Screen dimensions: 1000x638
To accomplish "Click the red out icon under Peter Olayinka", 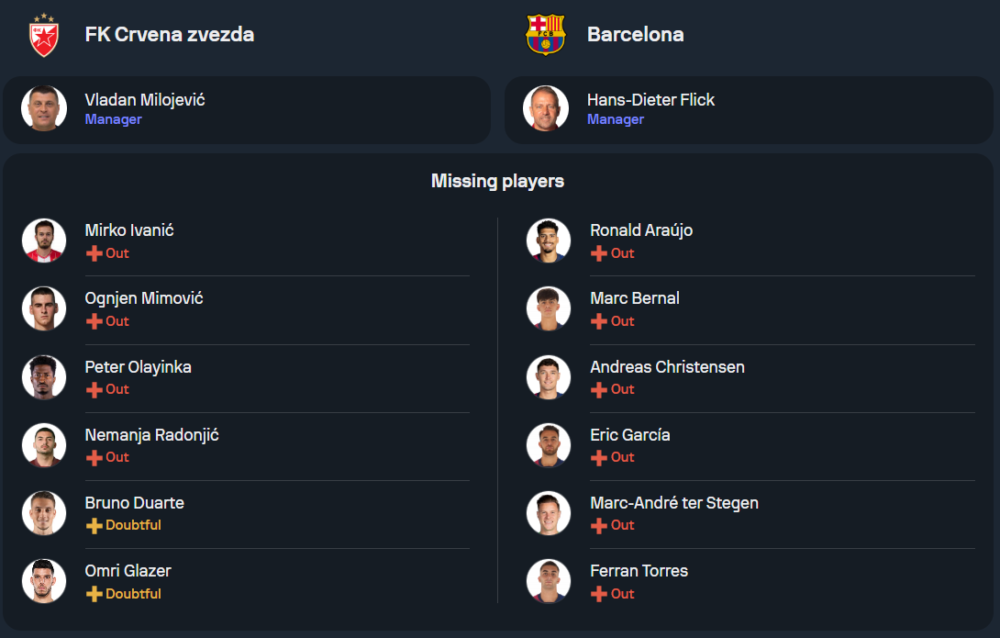I will [94, 389].
